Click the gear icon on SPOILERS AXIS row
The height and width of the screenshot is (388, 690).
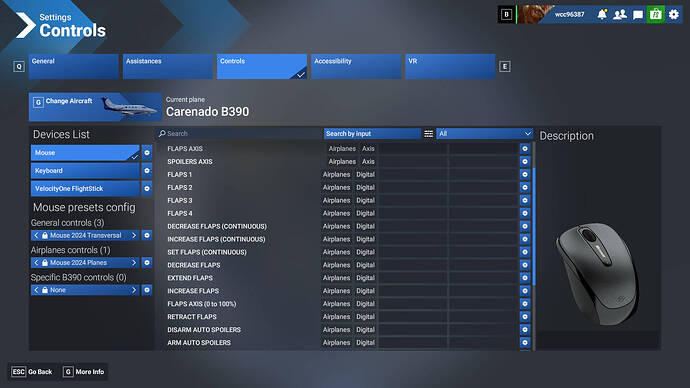pos(525,161)
